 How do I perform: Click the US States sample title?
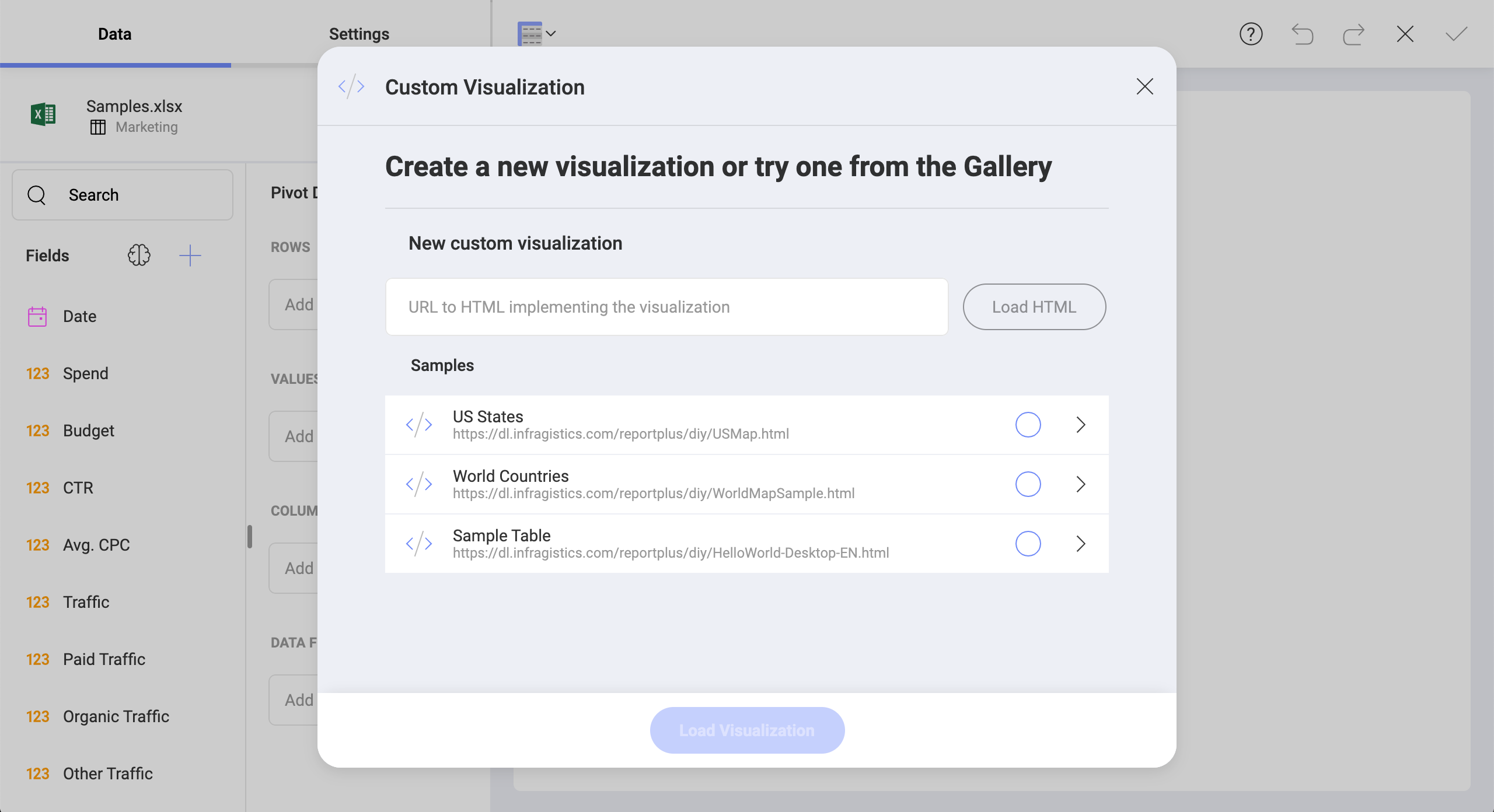488,416
